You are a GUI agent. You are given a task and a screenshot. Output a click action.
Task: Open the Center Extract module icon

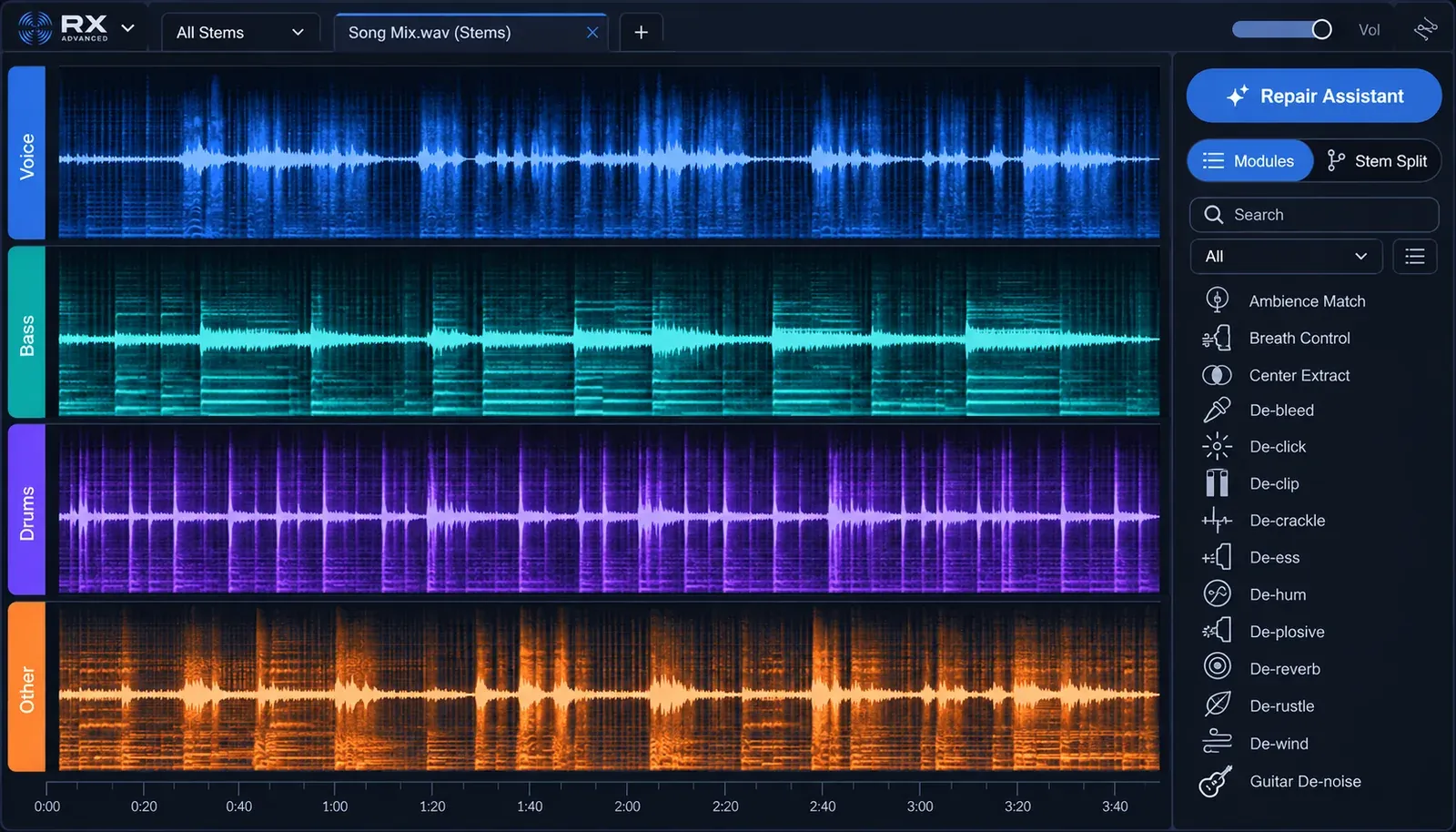pos(1217,375)
